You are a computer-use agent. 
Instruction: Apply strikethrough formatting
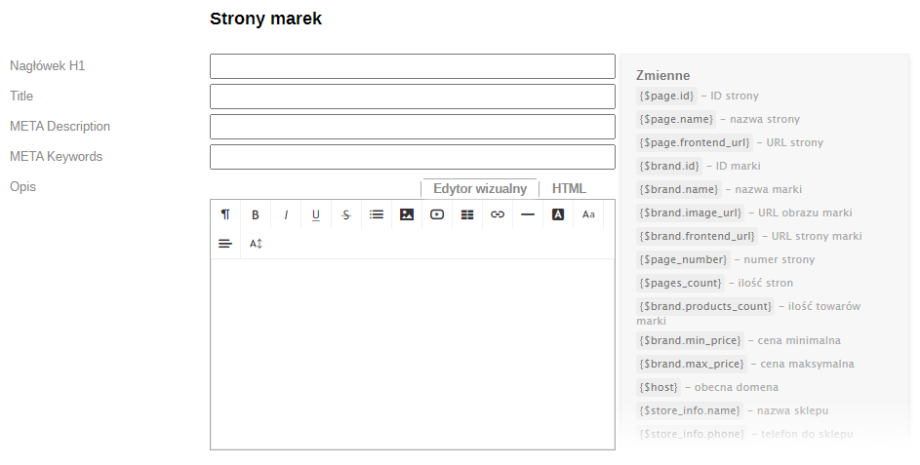346,215
